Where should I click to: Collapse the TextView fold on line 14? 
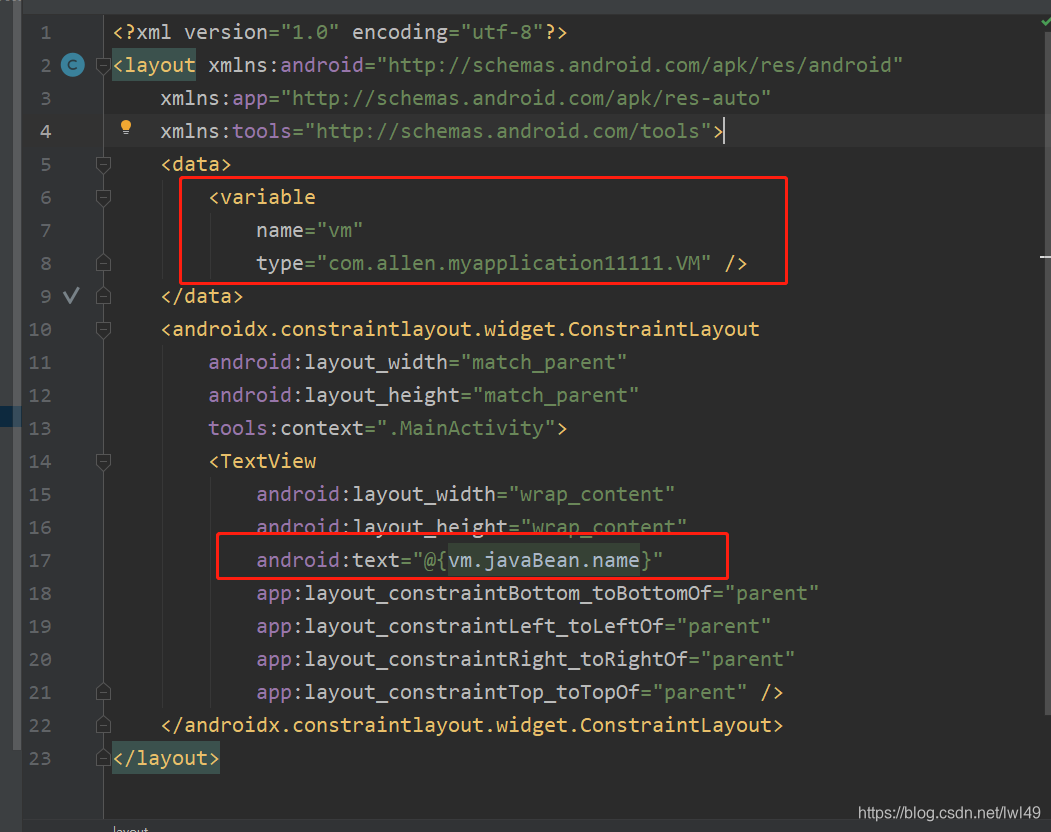[103, 461]
